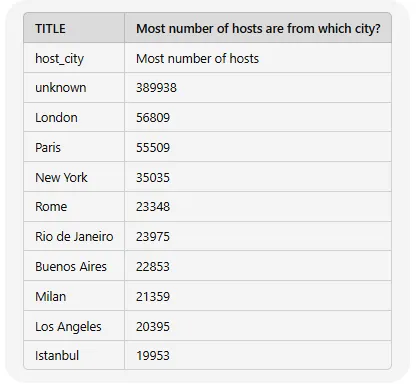Click the value 19953

coord(153,356)
